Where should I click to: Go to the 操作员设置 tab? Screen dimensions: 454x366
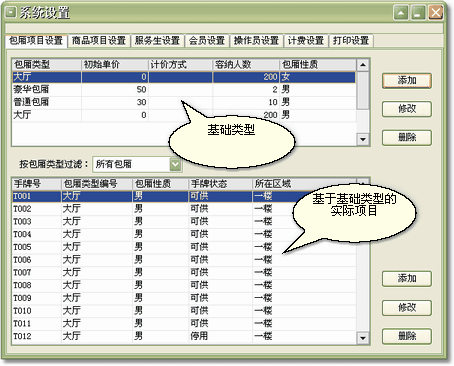pos(256,41)
